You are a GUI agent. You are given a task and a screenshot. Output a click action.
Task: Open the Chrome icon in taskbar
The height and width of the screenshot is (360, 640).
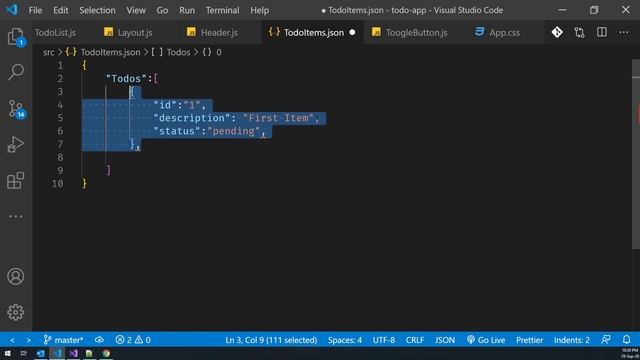pos(106,353)
